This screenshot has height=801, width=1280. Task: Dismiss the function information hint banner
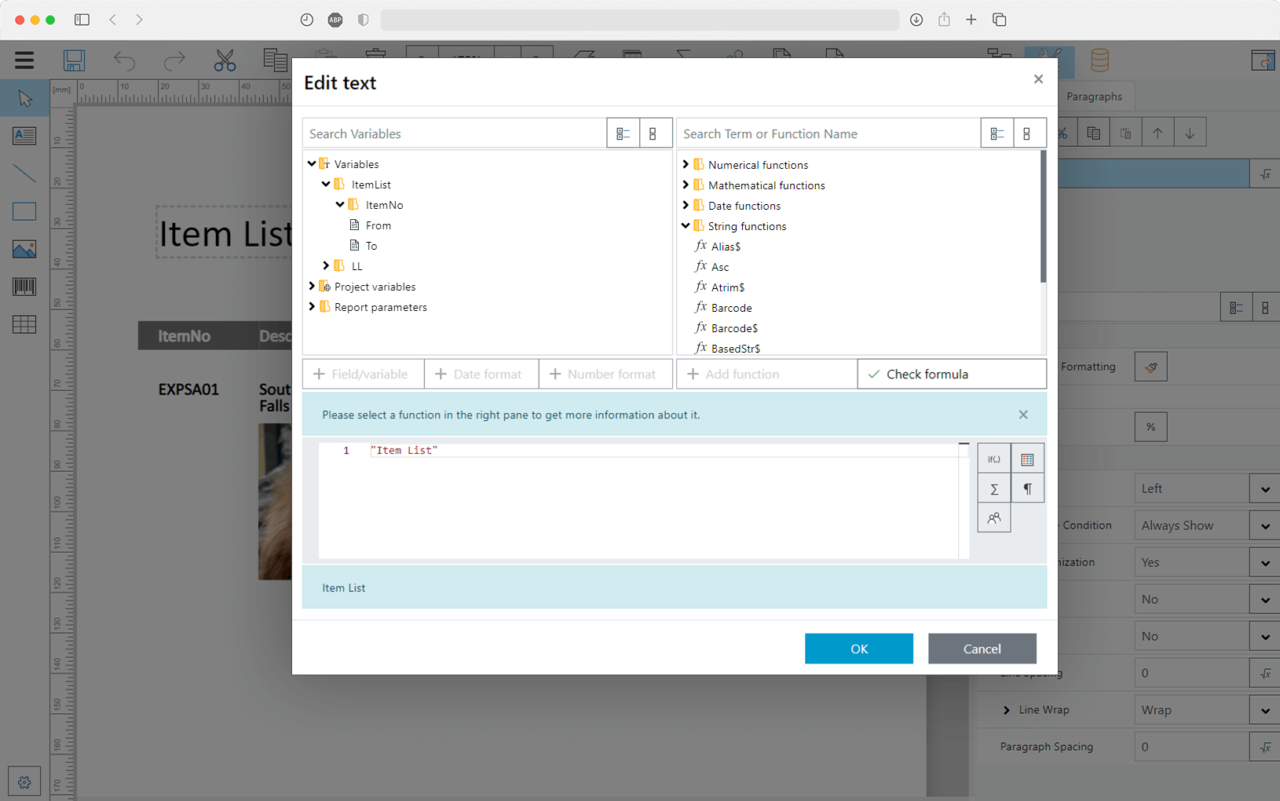click(x=1023, y=413)
